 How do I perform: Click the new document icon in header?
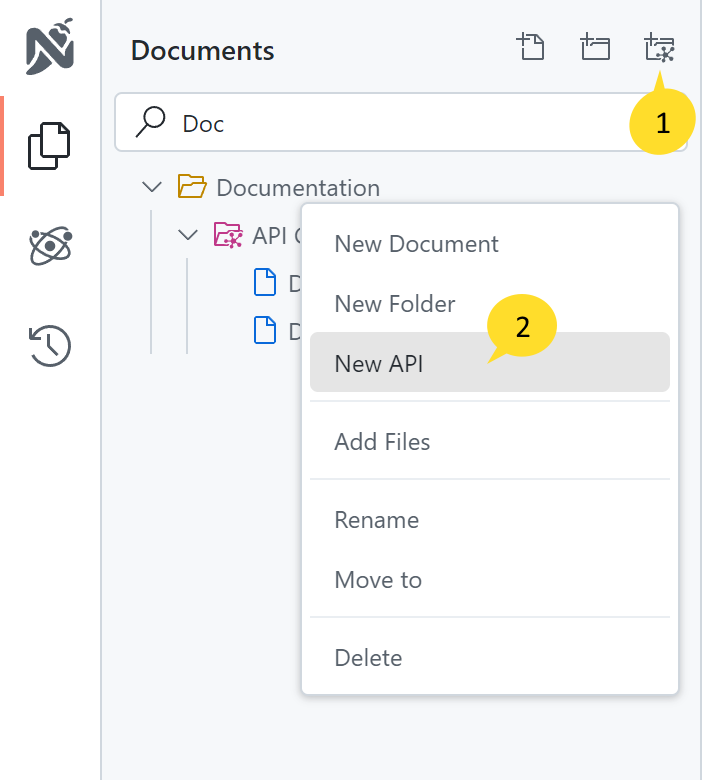(530, 48)
